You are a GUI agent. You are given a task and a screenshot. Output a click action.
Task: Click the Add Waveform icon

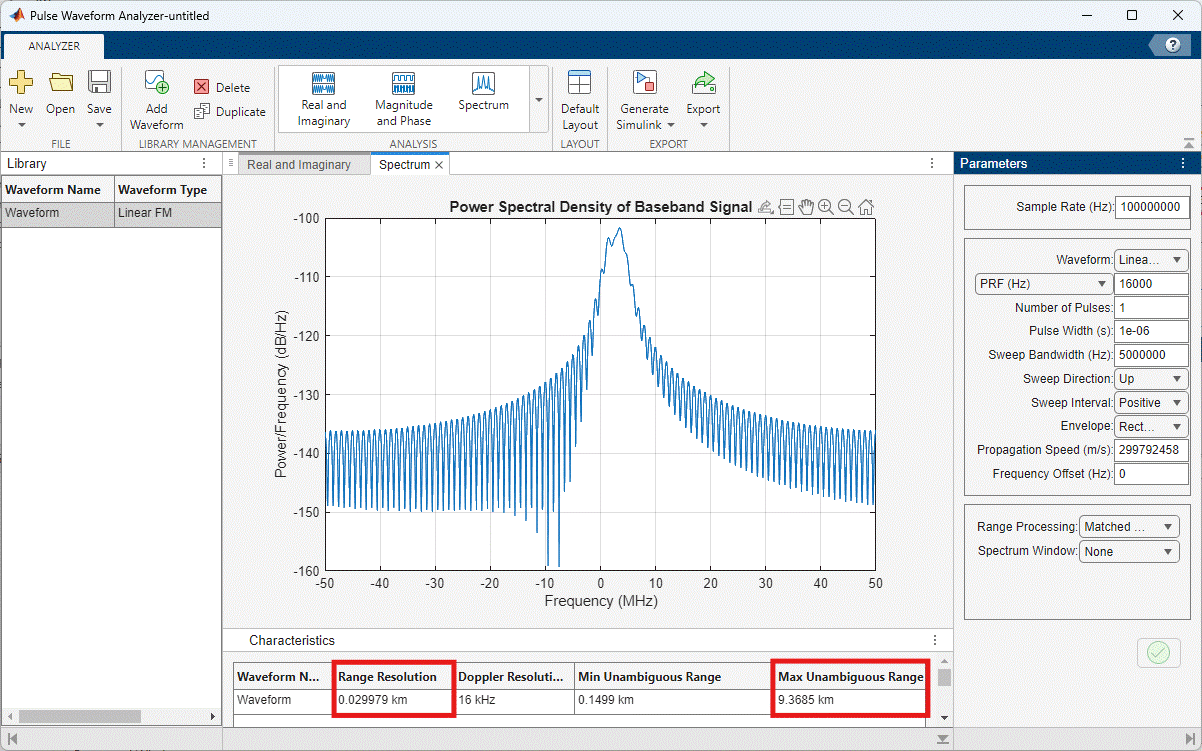point(156,85)
